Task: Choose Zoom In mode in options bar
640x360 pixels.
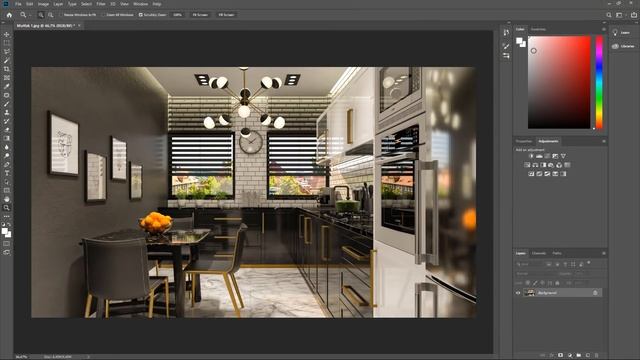Action: pos(41,15)
